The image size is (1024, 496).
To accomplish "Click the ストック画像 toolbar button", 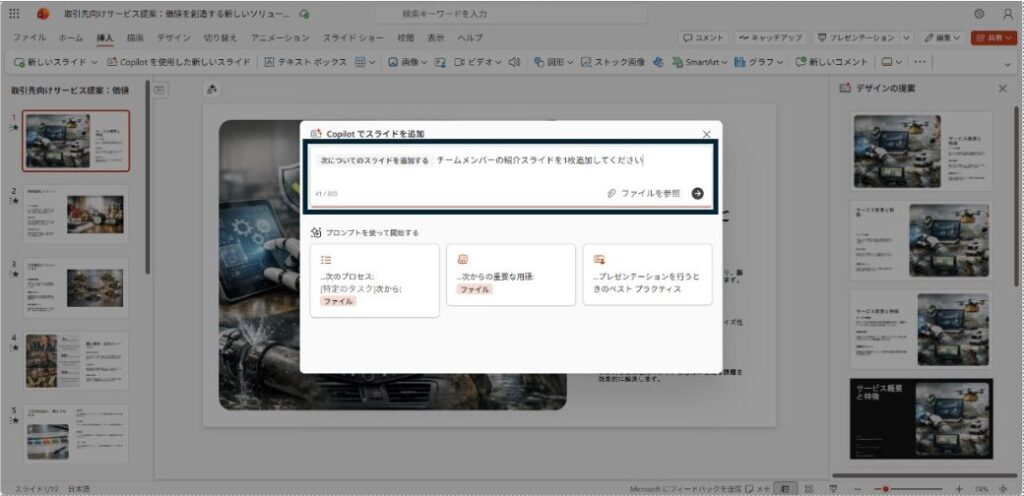I will (x=612, y=62).
